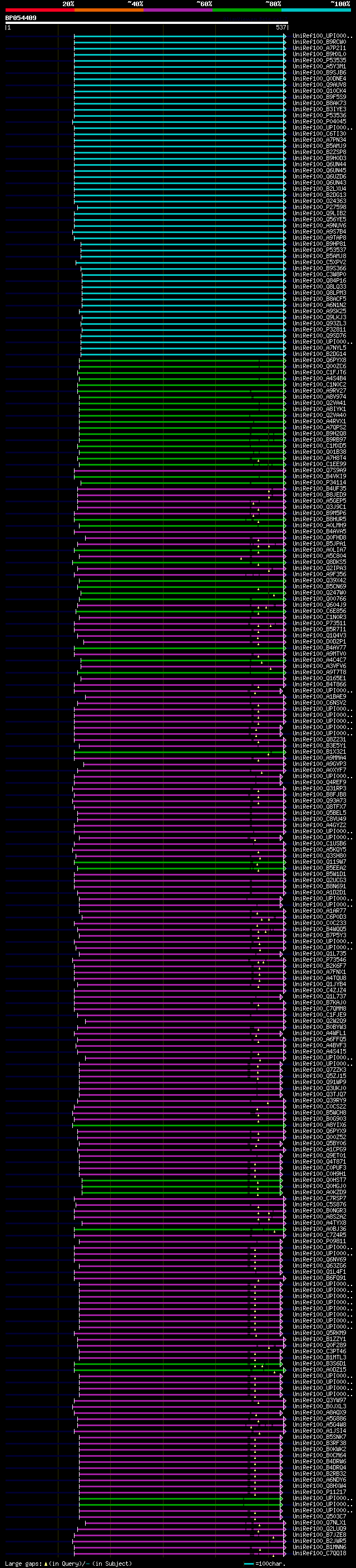Select hit label UniRef100_B3S6D1

(319, 1363)
